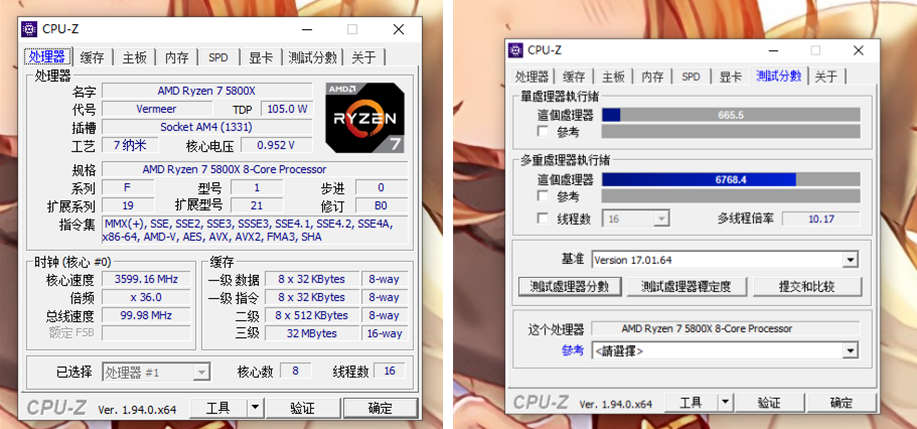Start the 測試處理器分數 benchmark
Image resolution: width=917 pixels, height=429 pixels.
coord(570,286)
